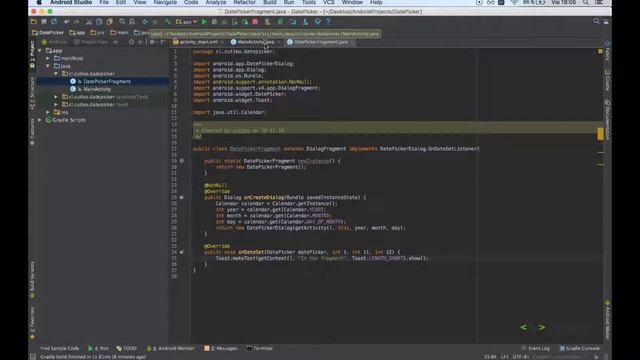Open the app run configuration dropdown
The image size is (640, 360).
point(187,22)
